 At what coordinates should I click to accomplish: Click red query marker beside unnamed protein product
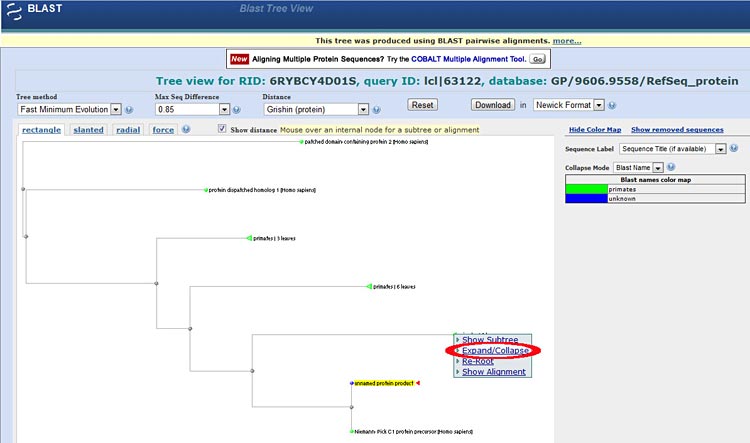point(418,383)
